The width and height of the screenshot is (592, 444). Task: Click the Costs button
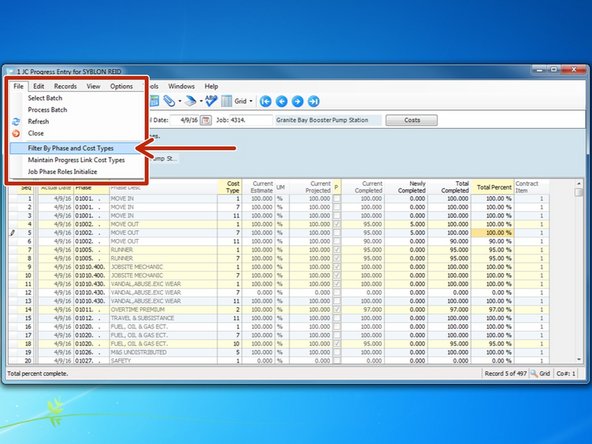coord(412,120)
